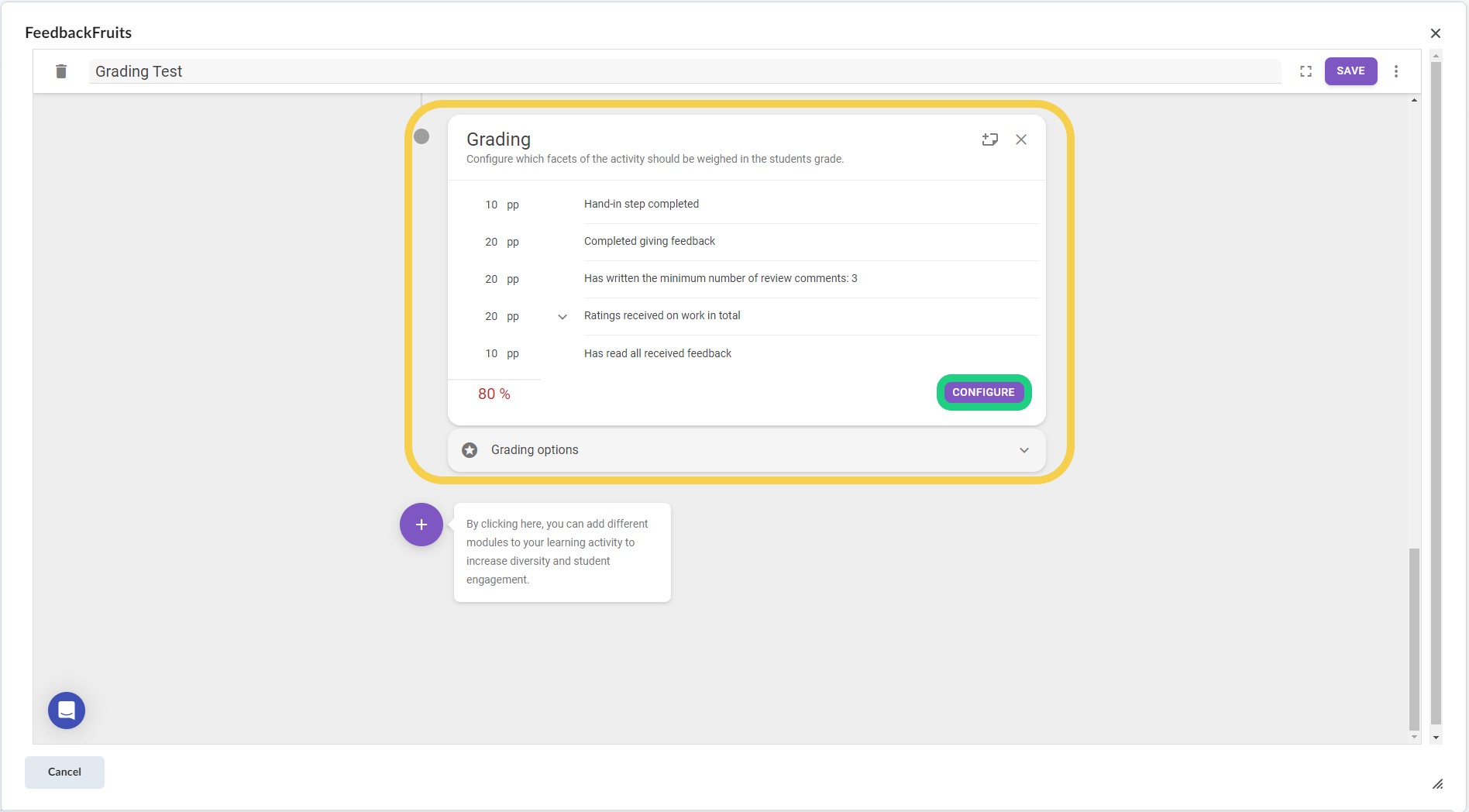The height and width of the screenshot is (812, 1469).
Task: Click the add-step icon in Grading card
Action: 989,139
